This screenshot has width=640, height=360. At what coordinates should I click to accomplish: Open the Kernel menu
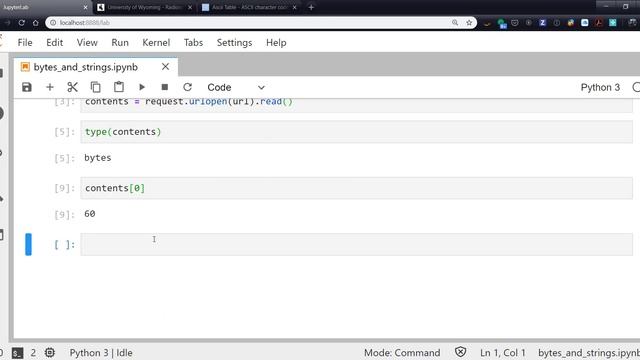tap(156, 42)
